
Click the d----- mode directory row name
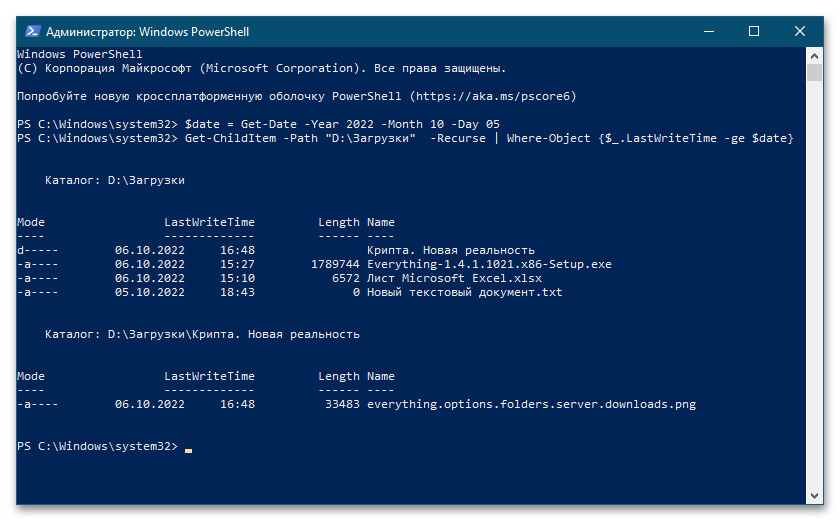(450, 250)
